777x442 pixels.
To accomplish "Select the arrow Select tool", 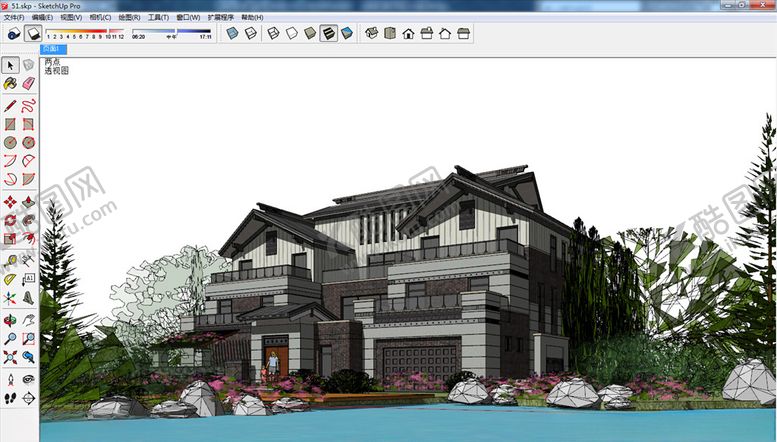I will (10, 65).
